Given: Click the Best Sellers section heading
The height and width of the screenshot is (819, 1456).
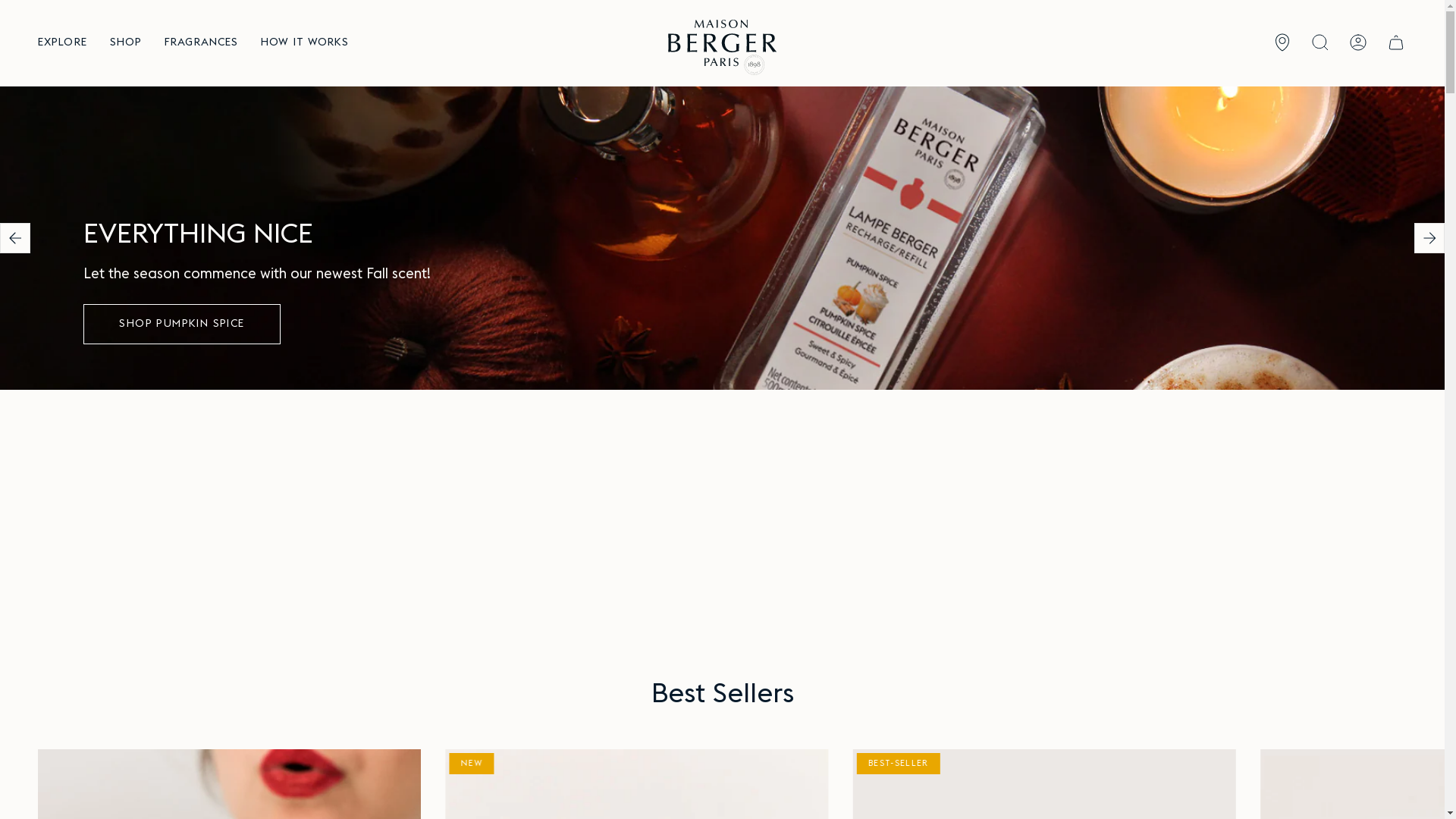Looking at the screenshot, I should [722, 694].
